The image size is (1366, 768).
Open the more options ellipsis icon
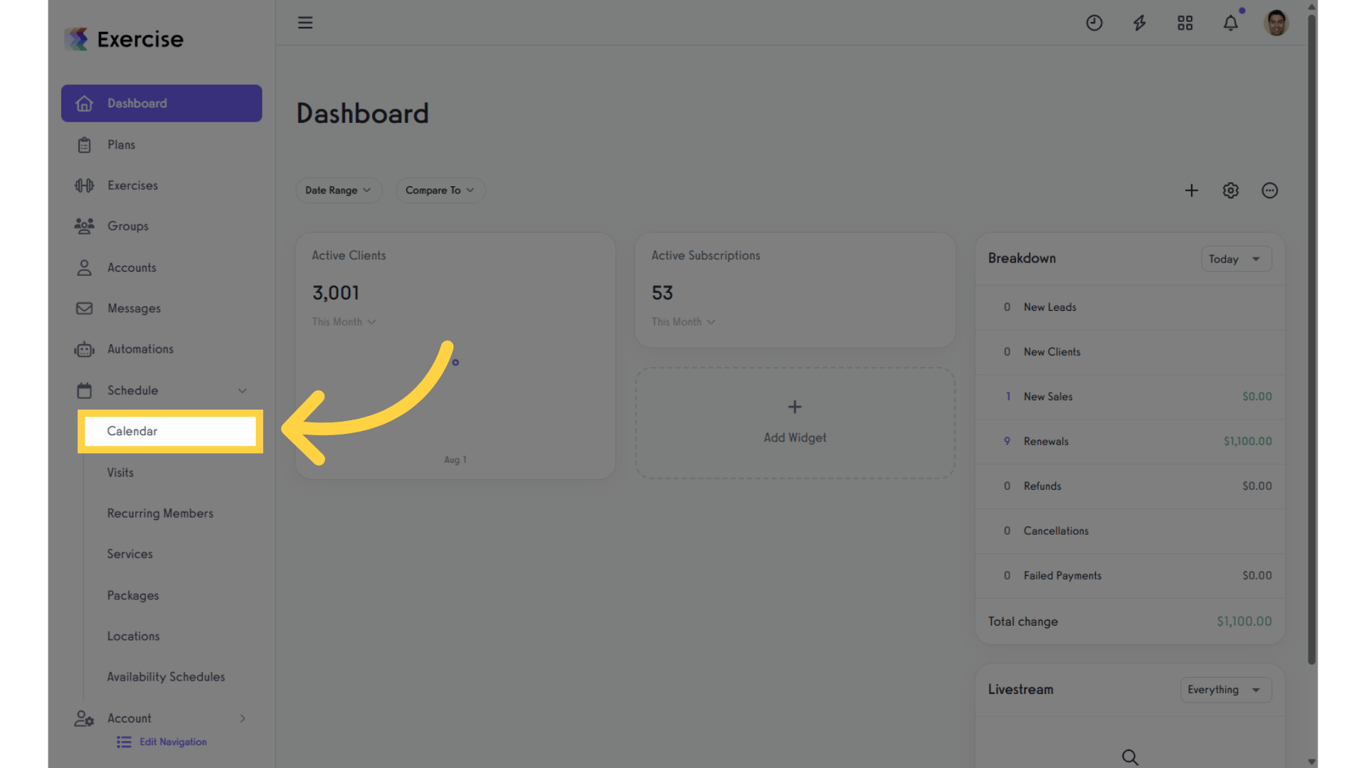1269,190
